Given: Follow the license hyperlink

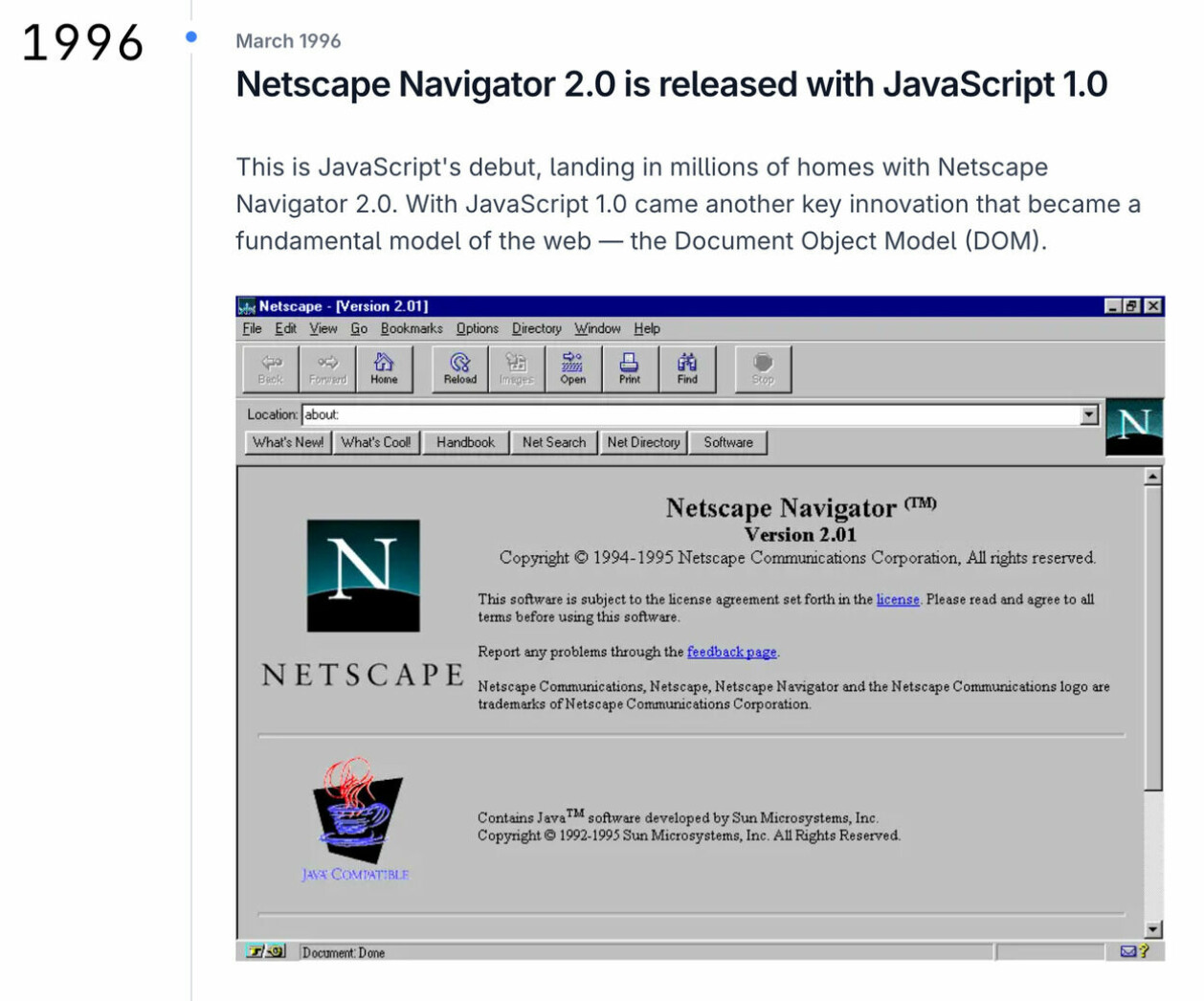Looking at the screenshot, I should coord(898,599).
